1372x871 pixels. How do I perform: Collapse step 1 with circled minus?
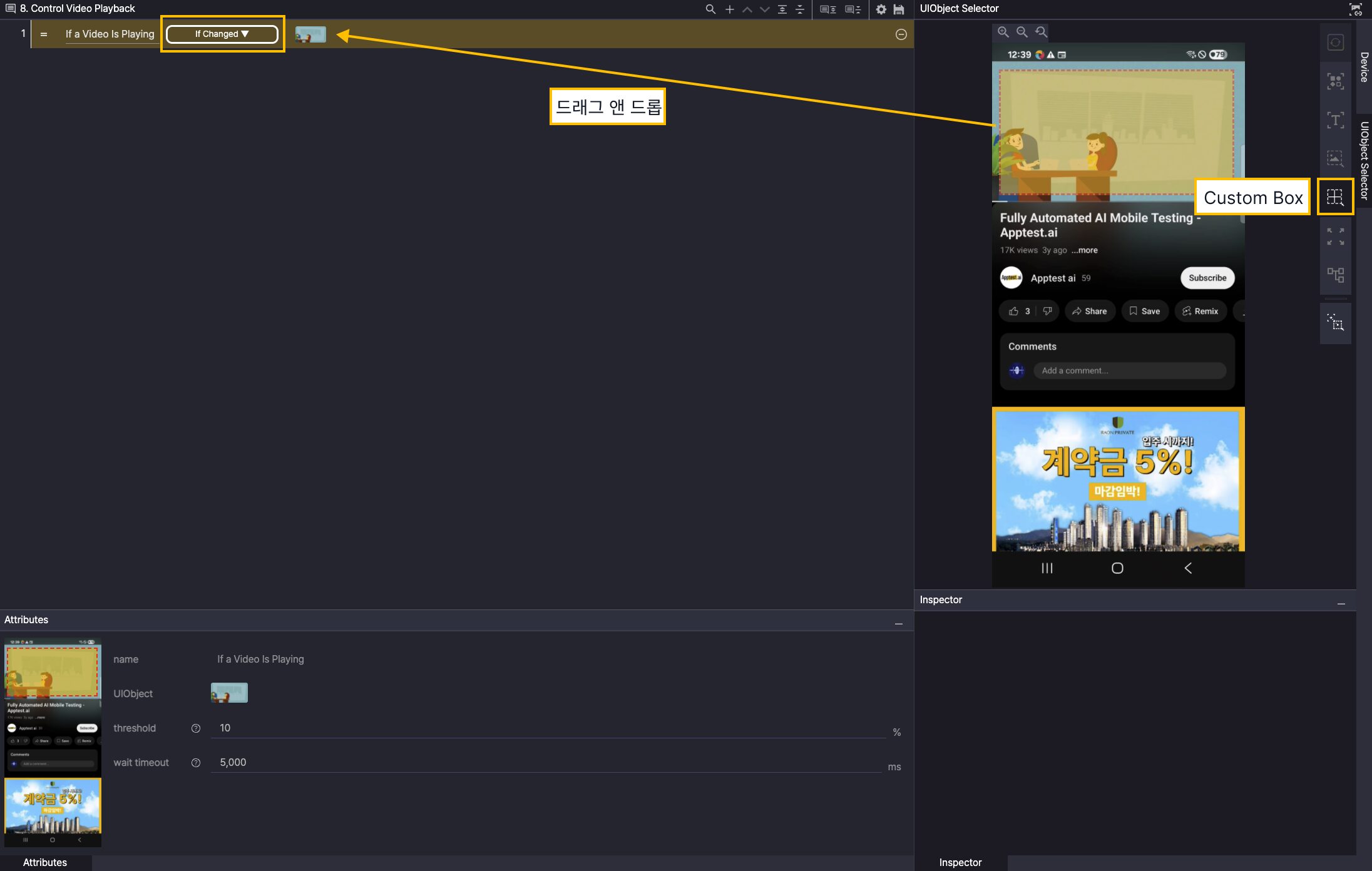coord(901,34)
